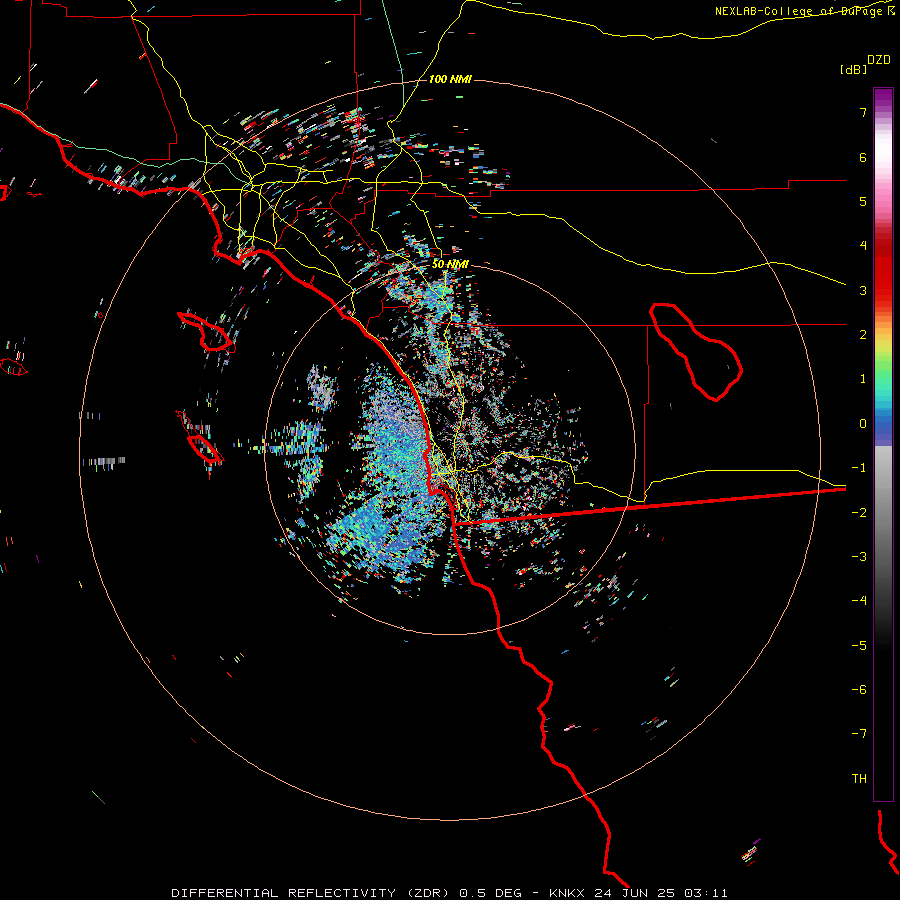Click the DIFFERENTIAL REFLECTIVITY (ZDR) caption text
900x900 pixels.
coord(310,893)
